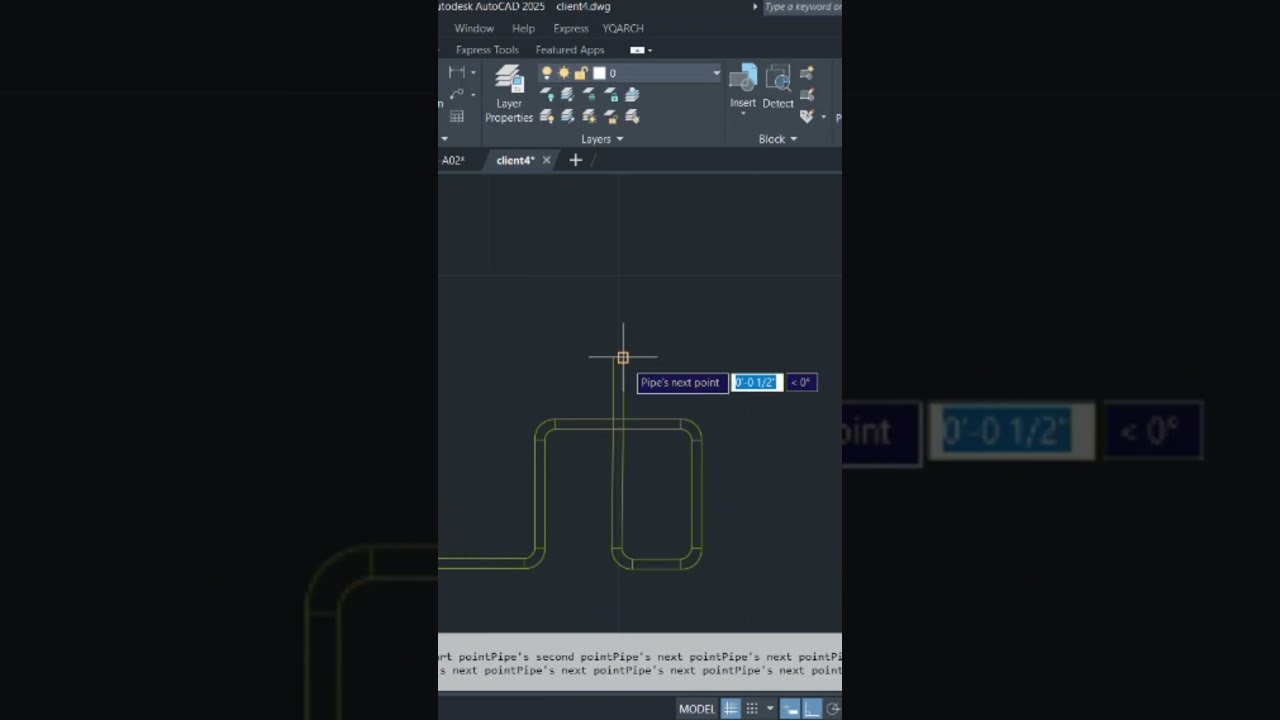Viewport: 1280px width, 720px height.
Task: Click the Thaw All Layers icon
Action: coord(589,117)
